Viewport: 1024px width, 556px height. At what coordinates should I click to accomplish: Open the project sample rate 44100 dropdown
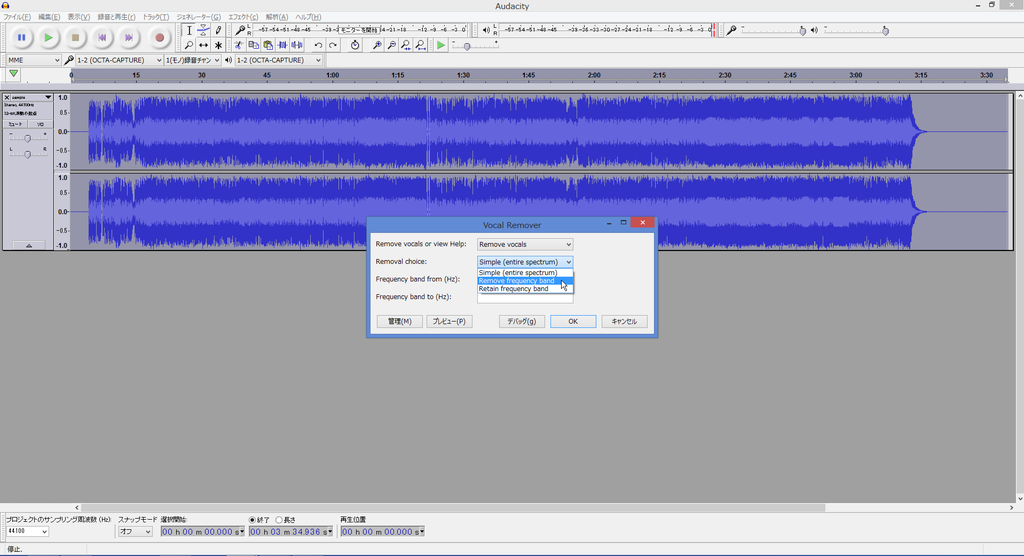(27, 532)
